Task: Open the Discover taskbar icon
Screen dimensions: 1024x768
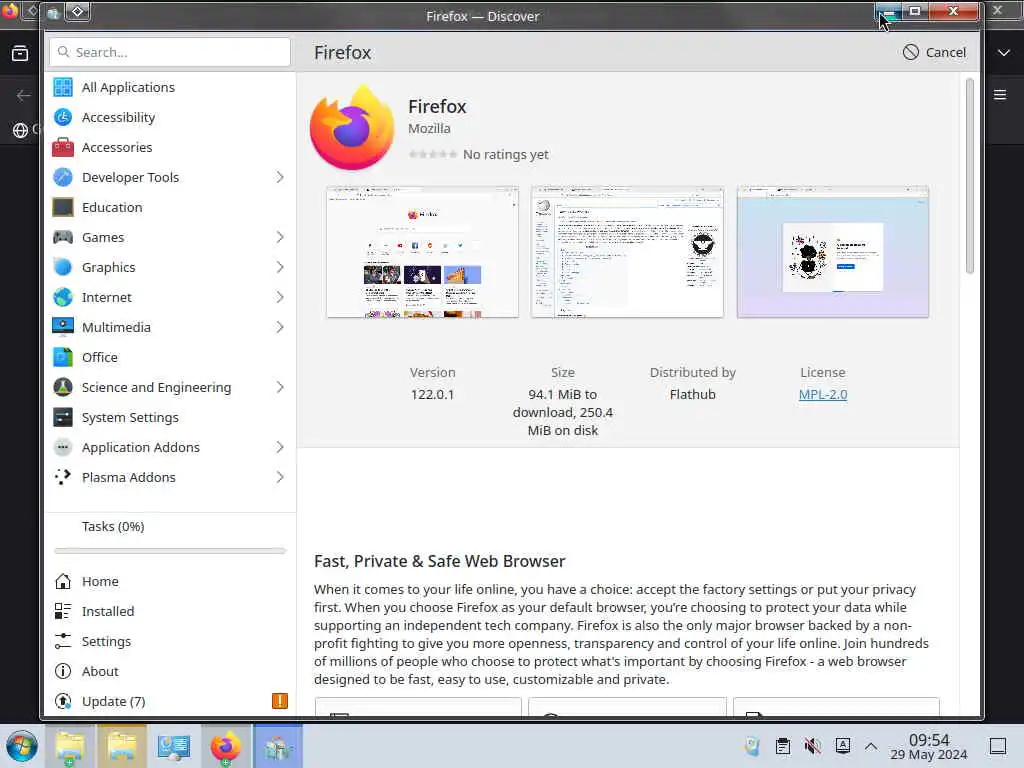Action: pyautogui.click(x=278, y=746)
